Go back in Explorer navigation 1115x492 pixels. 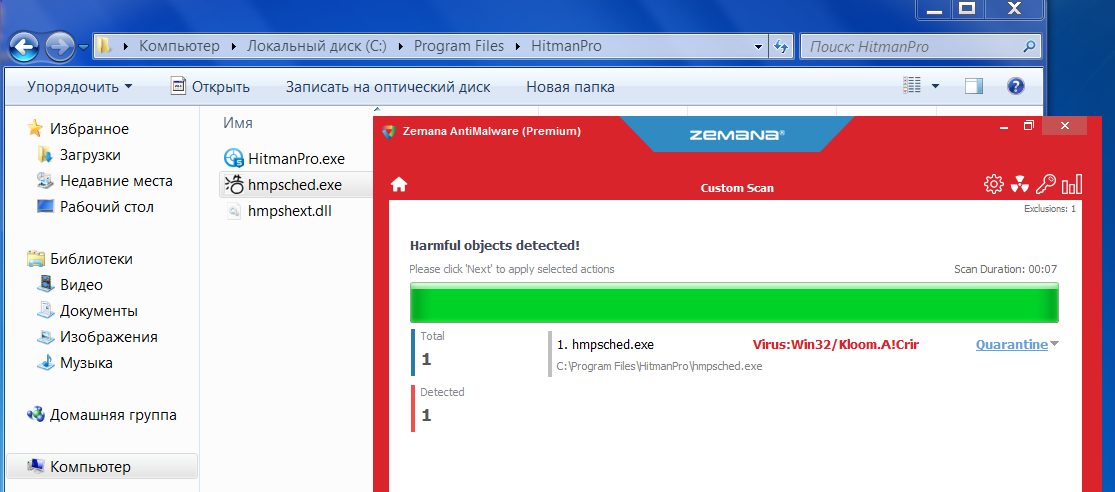click(x=26, y=47)
